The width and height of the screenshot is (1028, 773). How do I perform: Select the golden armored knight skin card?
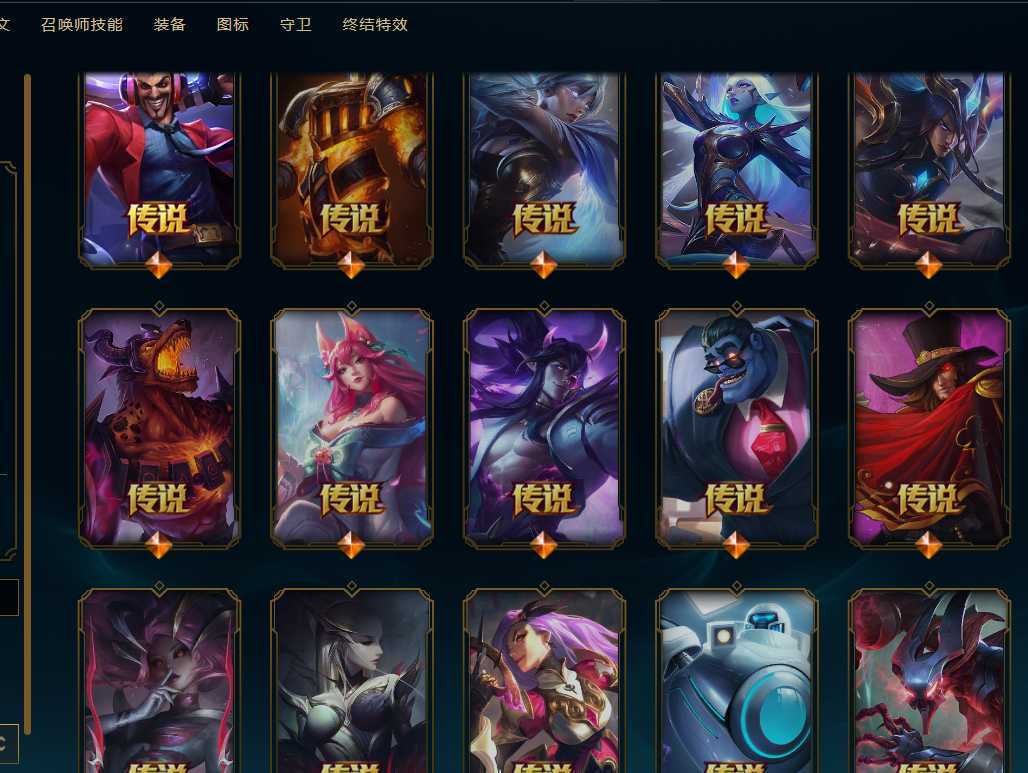tap(352, 169)
